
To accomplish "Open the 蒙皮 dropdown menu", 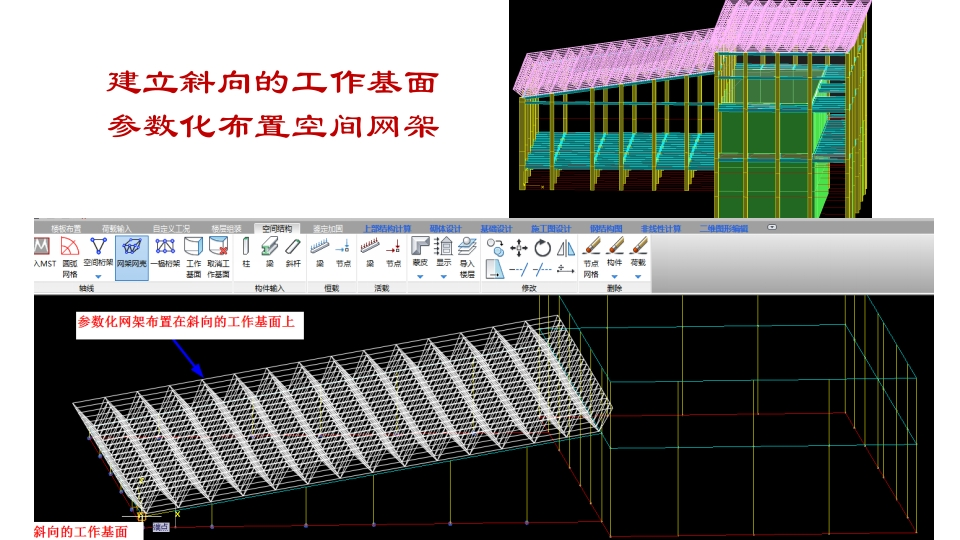I will [420, 277].
